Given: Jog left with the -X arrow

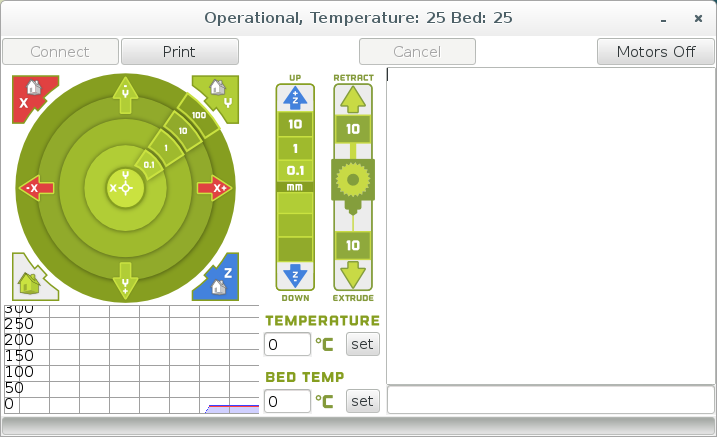Looking at the screenshot, I should click(x=36, y=188).
